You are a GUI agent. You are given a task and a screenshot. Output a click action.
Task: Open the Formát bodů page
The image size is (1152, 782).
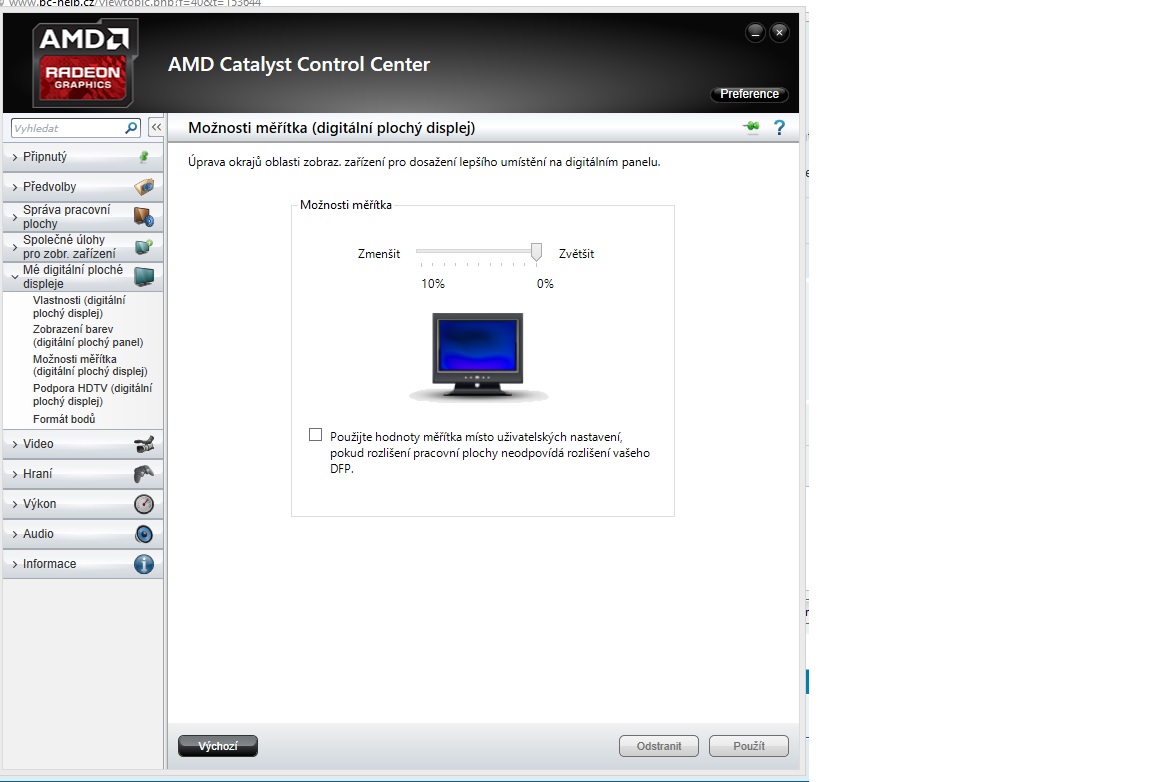(64, 419)
